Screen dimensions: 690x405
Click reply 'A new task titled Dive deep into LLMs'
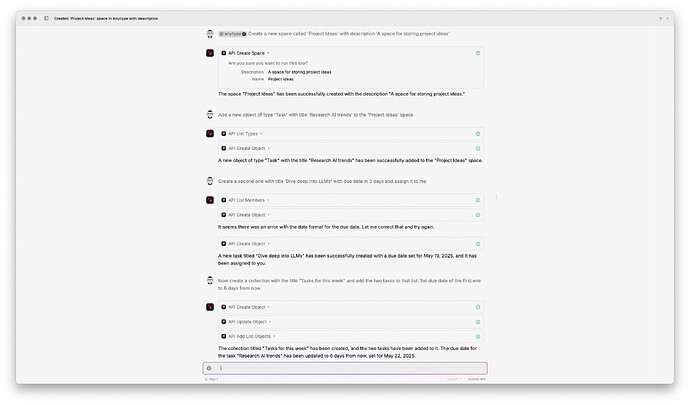coord(347,259)
